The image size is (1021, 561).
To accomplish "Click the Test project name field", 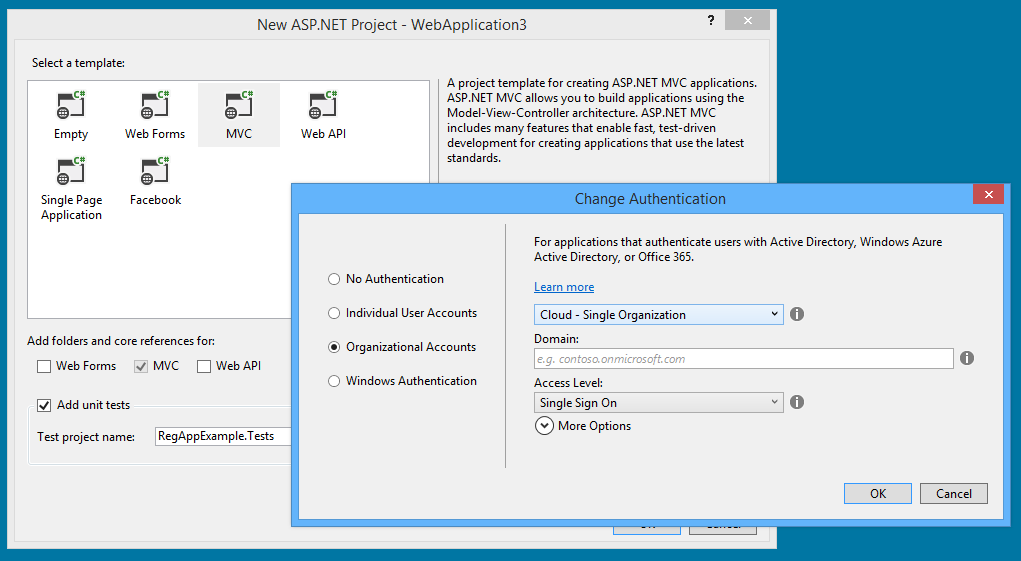I will pos(223,436).
